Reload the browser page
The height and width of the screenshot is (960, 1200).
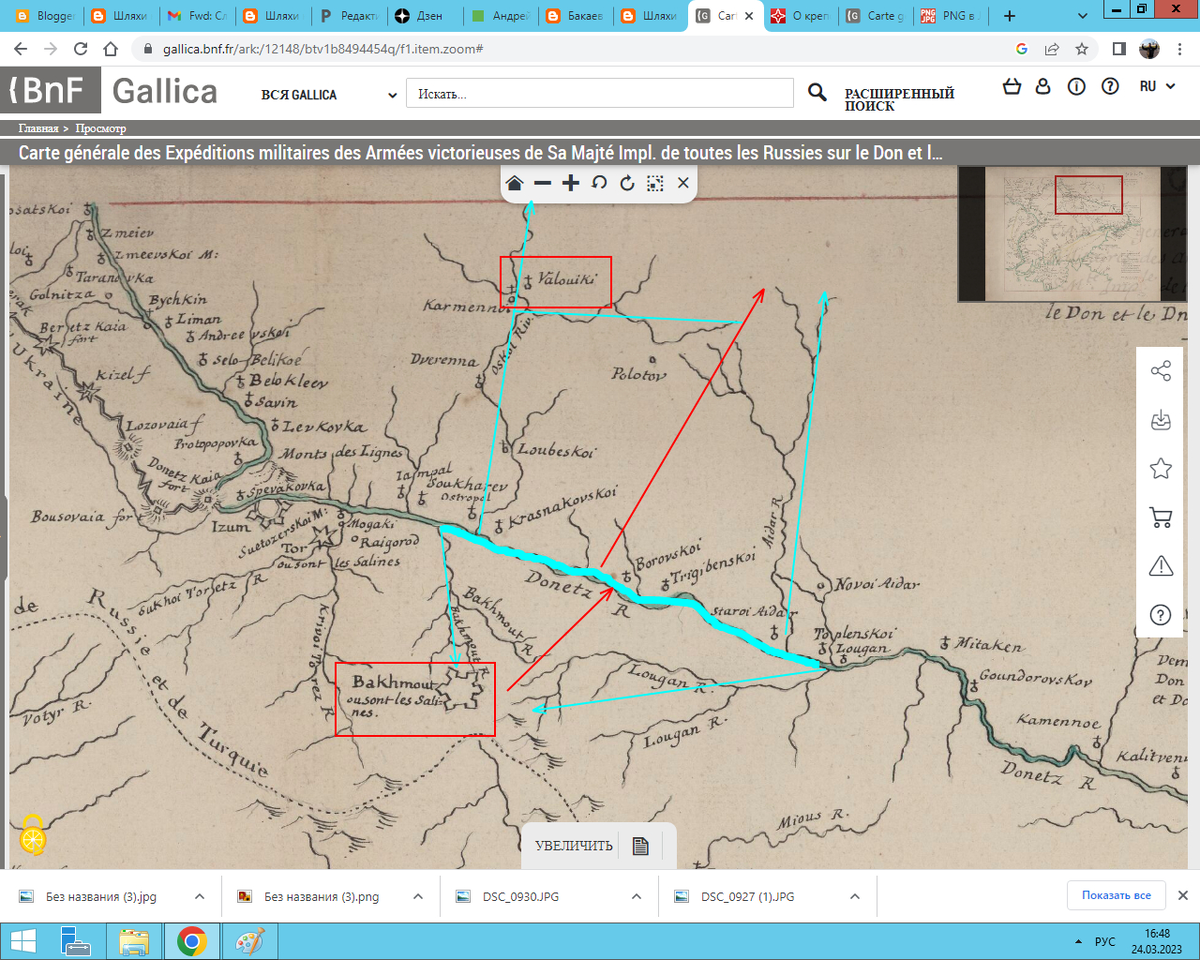coord(81,48)
